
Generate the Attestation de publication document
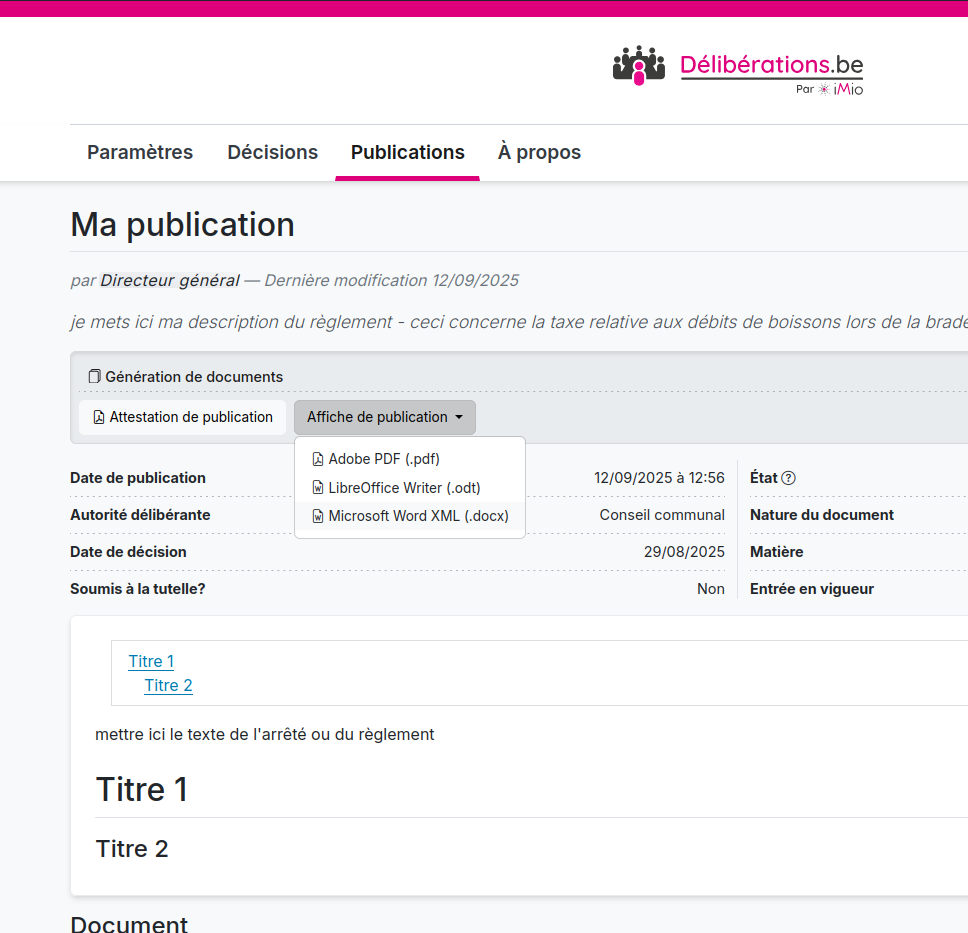point(182,417)
